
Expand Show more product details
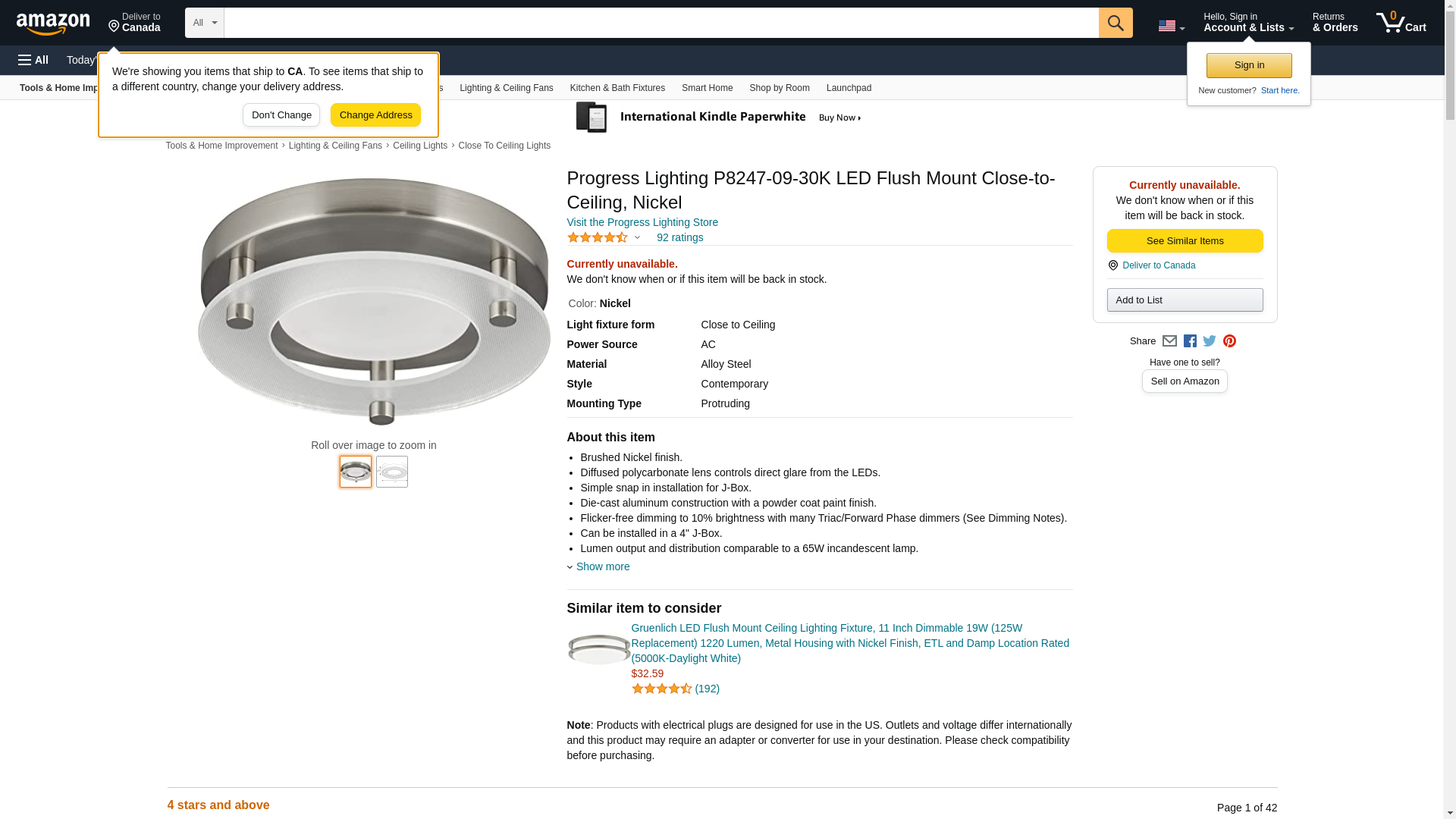pos(602,566)
